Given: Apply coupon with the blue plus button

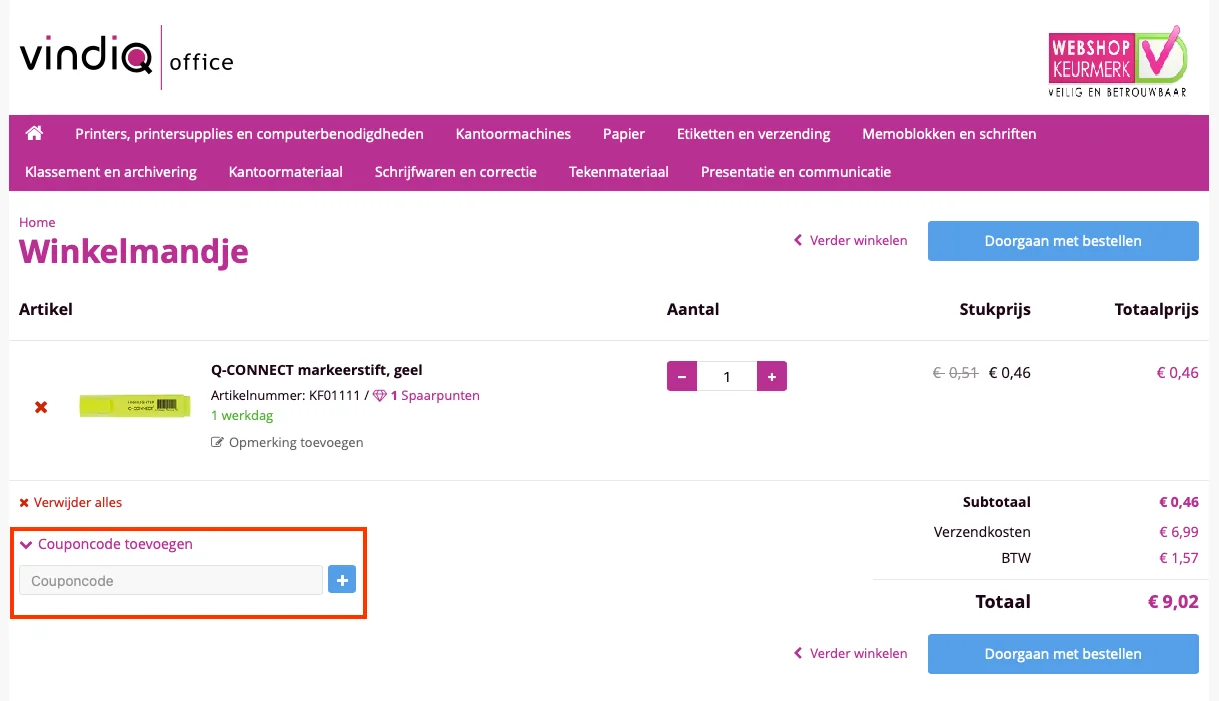Looking at the screenshot, I should [342, 580].
